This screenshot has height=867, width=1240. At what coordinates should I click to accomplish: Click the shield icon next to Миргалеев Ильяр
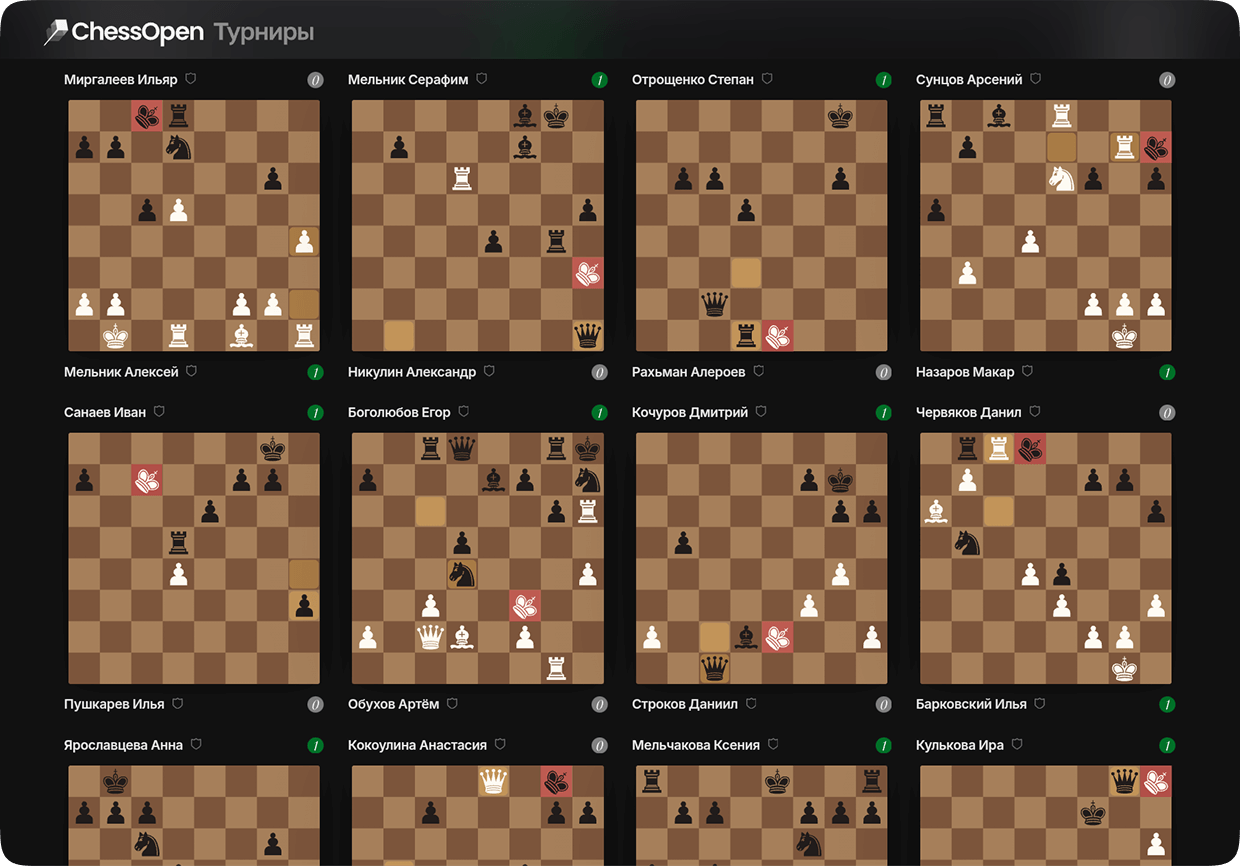(x=191, y=79)
